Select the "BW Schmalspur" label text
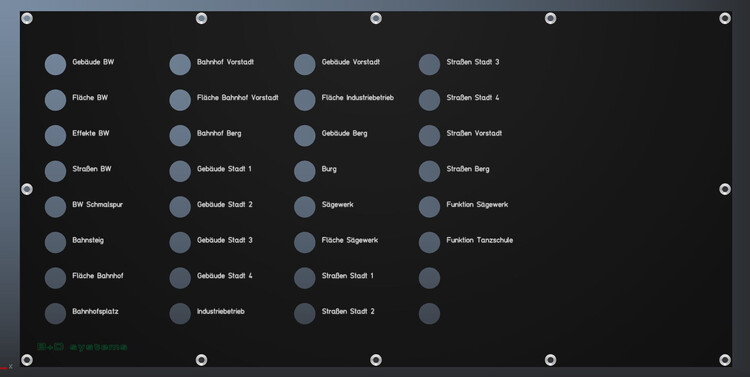 coord(98,204)
